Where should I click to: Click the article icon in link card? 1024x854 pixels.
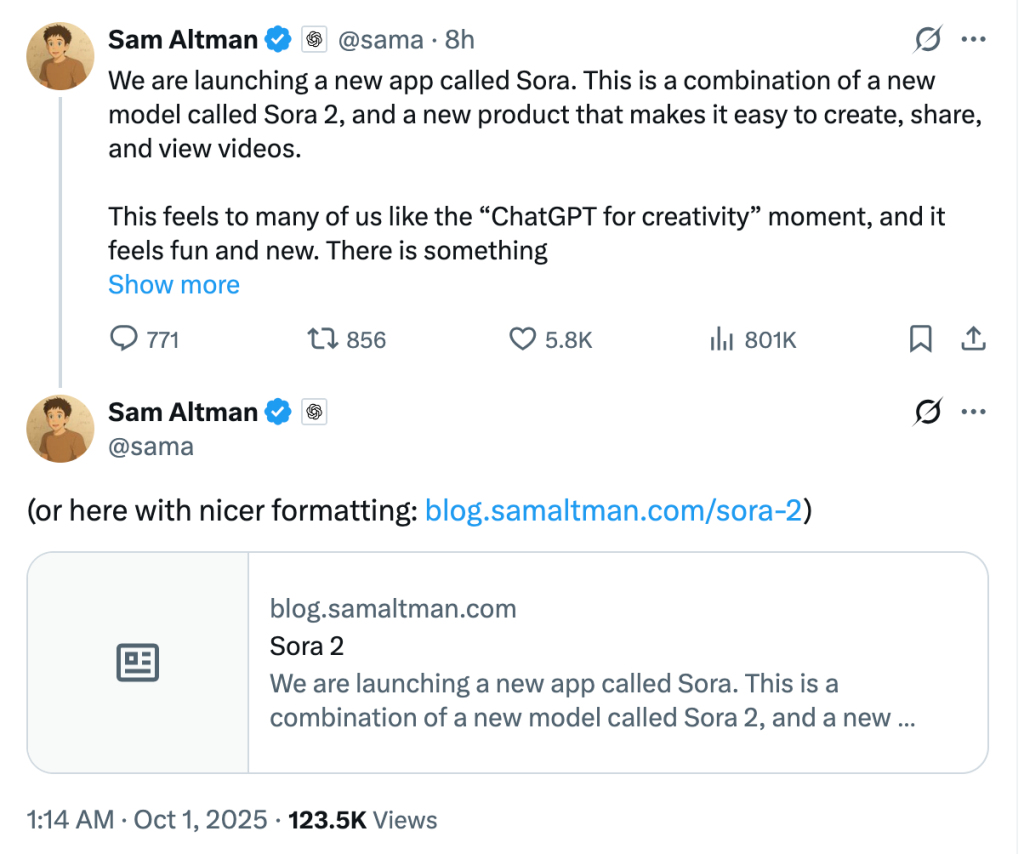(138, 662)
